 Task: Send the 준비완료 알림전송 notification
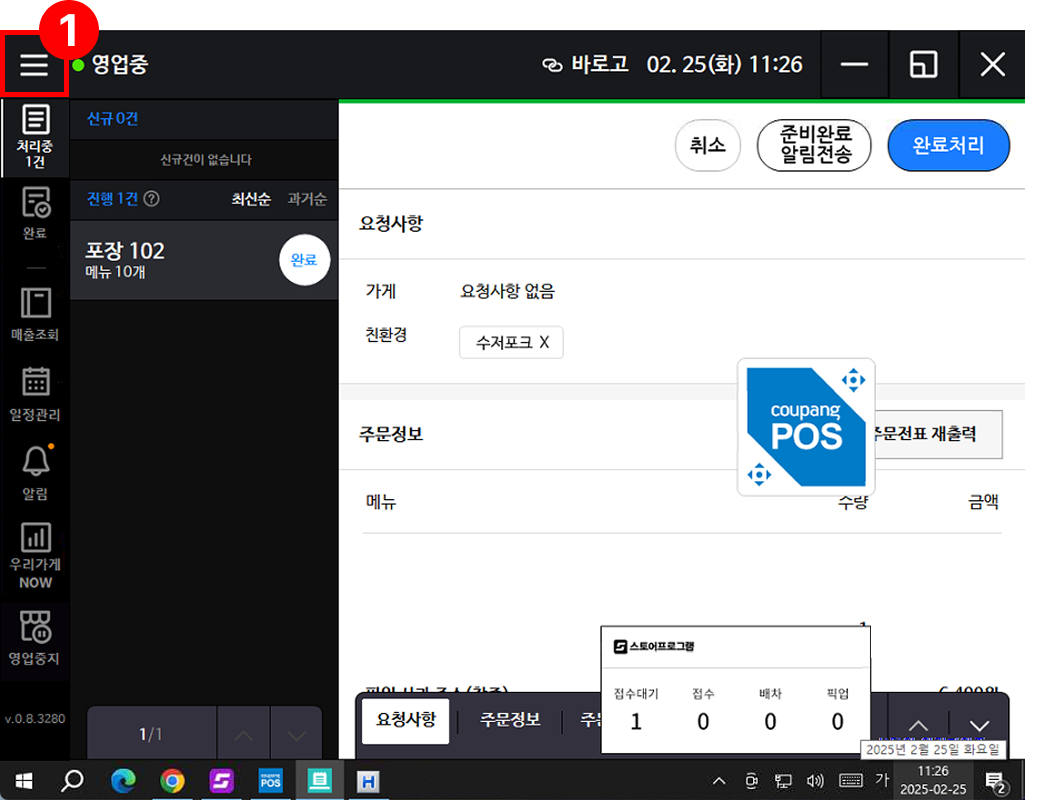click(x=814, y=146)
